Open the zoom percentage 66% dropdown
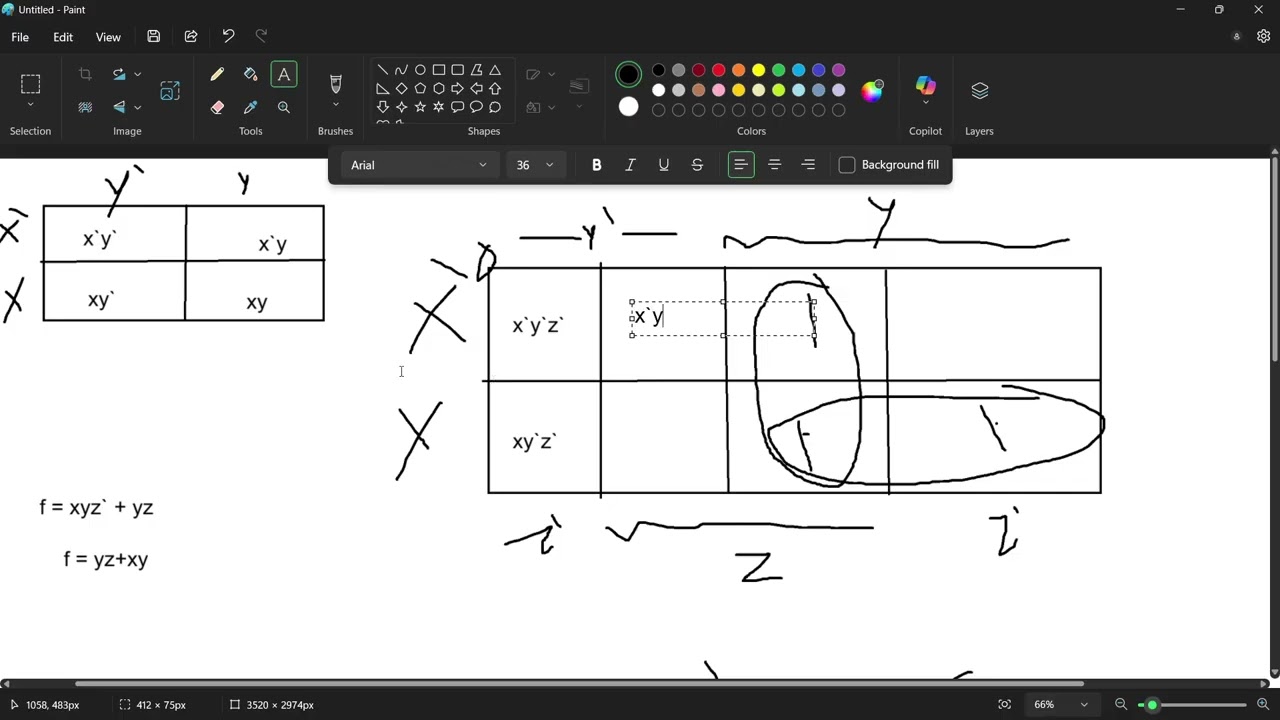 pos(1061,705)
